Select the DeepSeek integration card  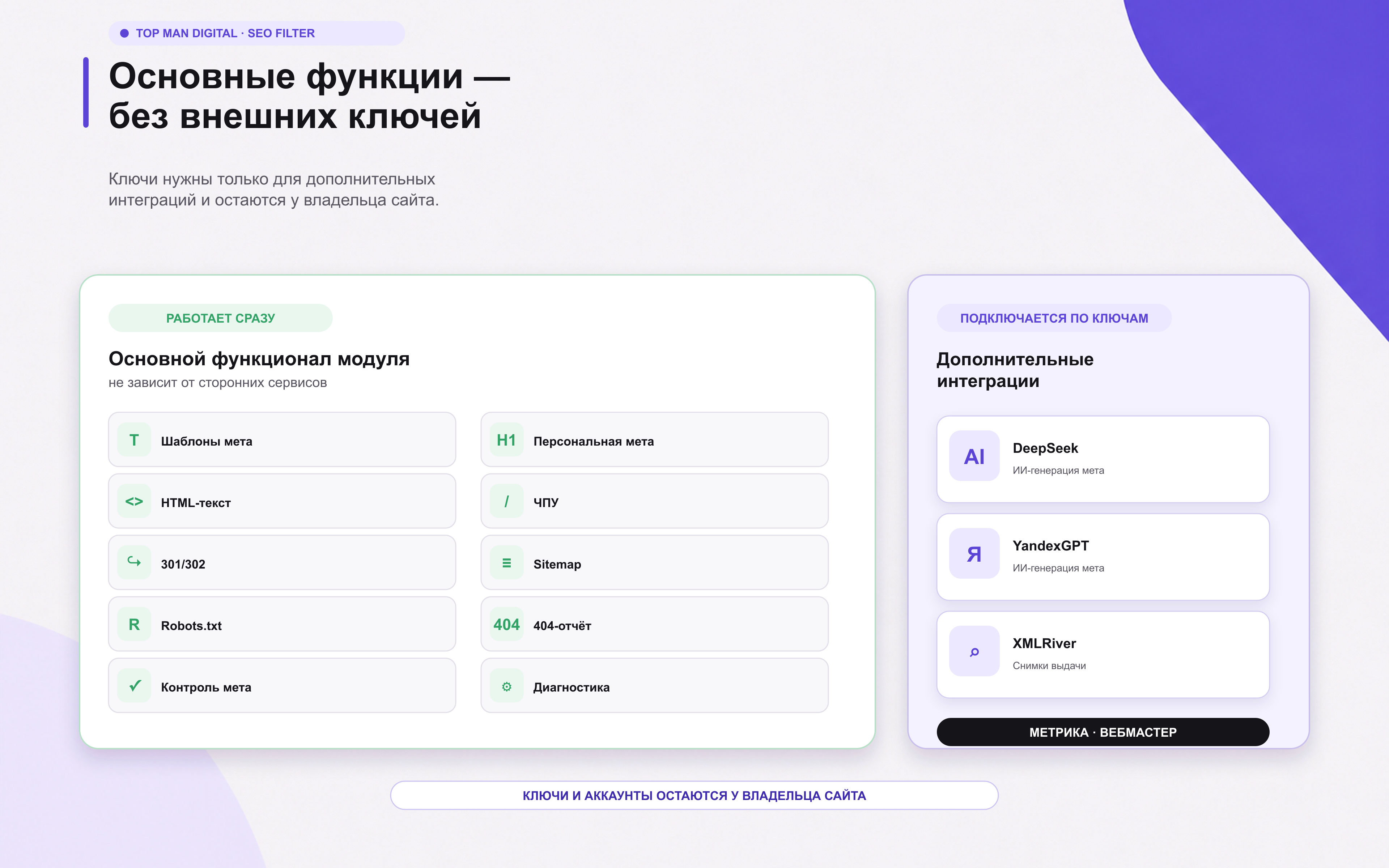tap(1103, 459)
